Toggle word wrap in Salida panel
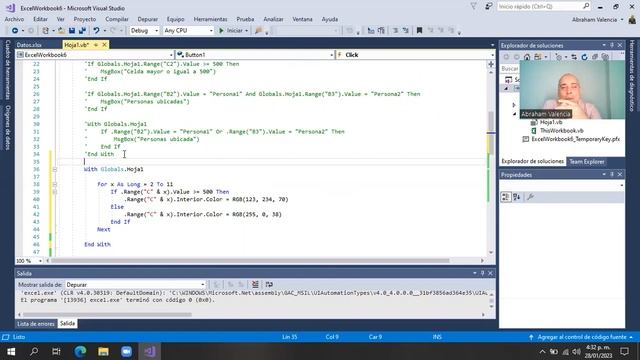The height and width of the screenshot is (360, 640). click(269, 284)
